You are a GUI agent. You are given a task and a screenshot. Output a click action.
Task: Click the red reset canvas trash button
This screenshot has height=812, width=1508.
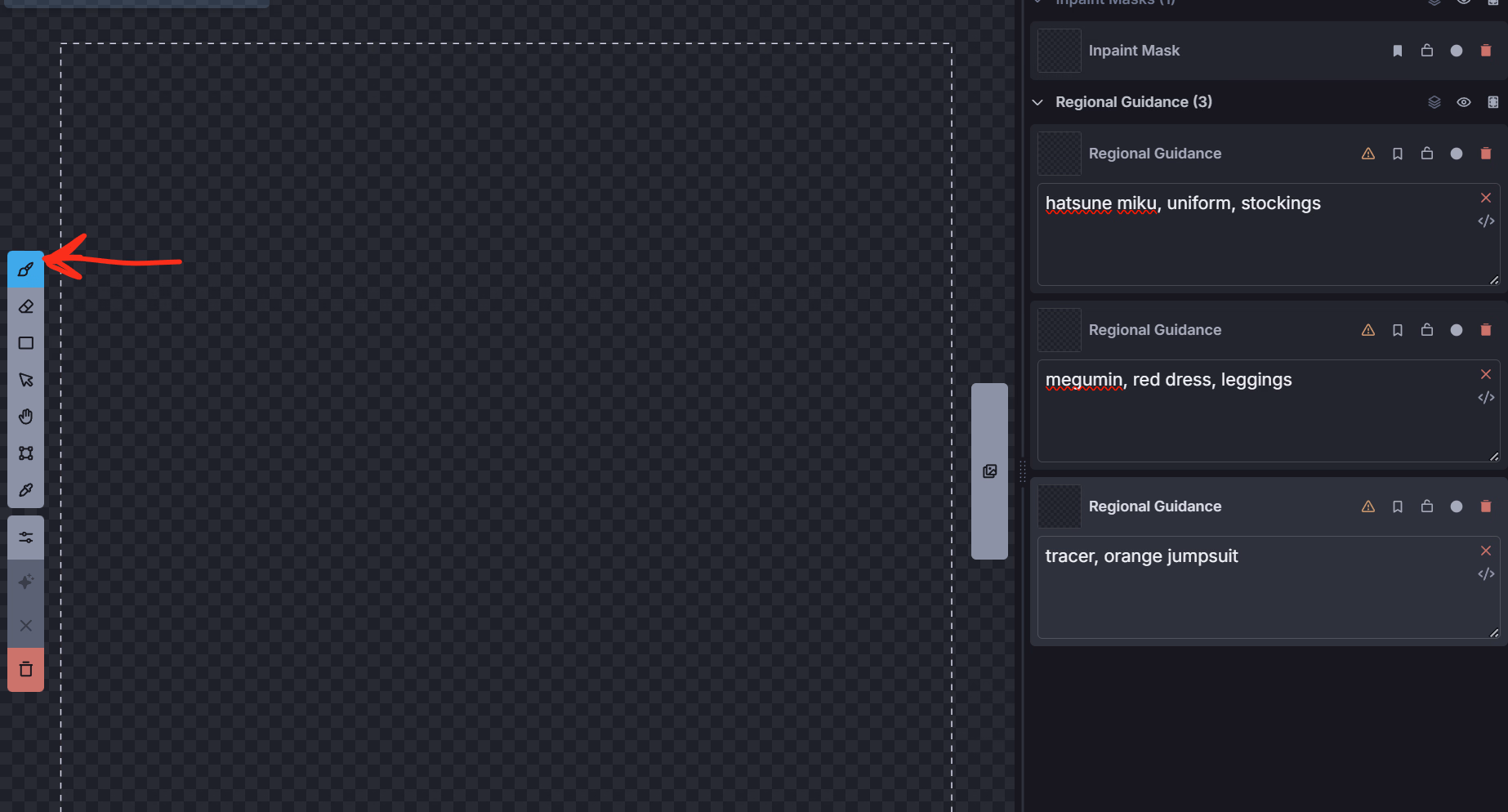pyautogui.click(x=25, y=670)
